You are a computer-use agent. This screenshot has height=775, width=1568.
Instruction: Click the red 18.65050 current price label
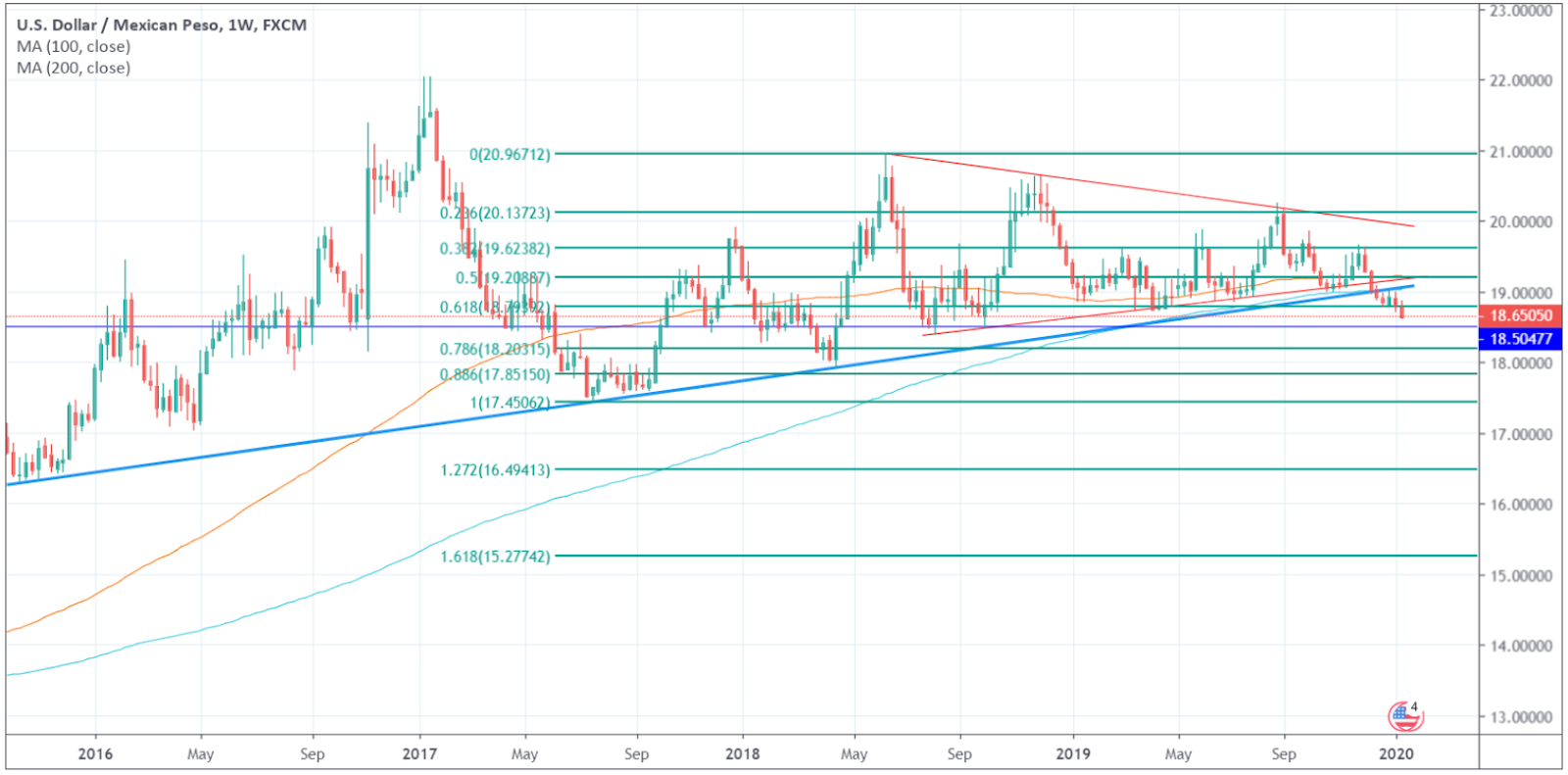point(1520,315)
